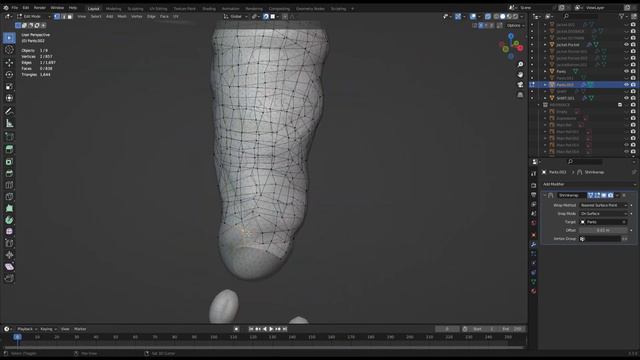Select the Select Box tool
Viewport: 640px width, 360px height.
pos(9,38)
